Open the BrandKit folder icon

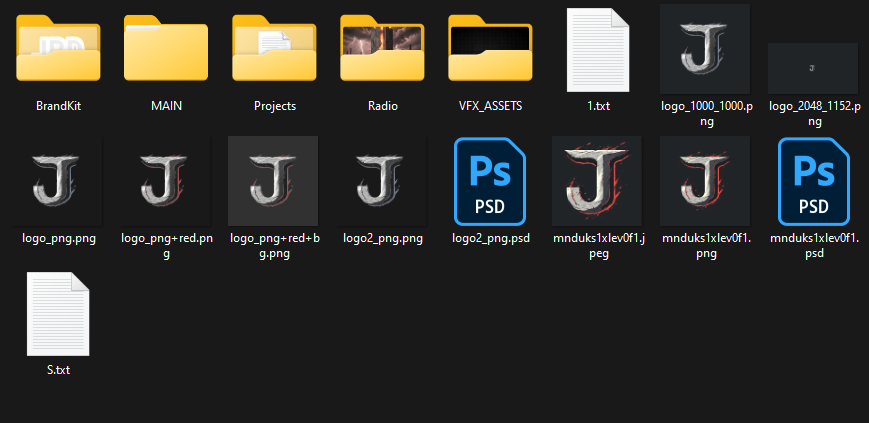[x=58, y=48]
